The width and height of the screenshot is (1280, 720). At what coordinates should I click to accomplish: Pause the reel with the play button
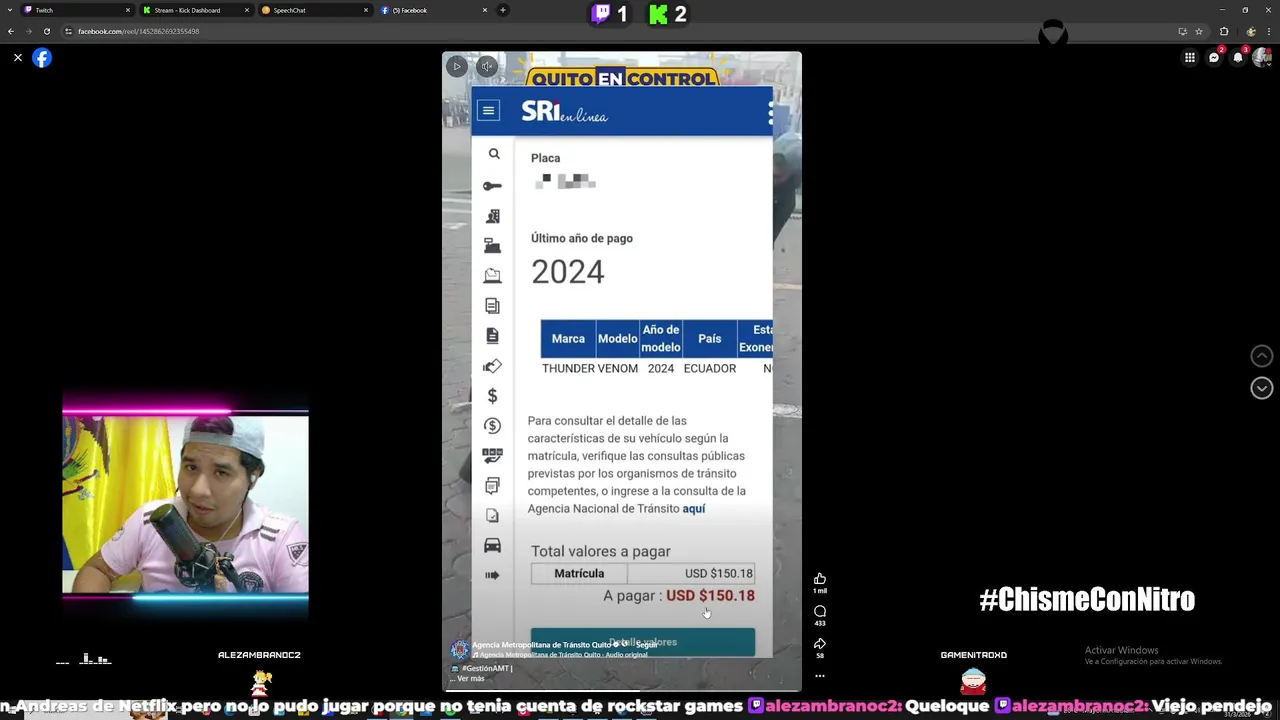click(456, 66)
